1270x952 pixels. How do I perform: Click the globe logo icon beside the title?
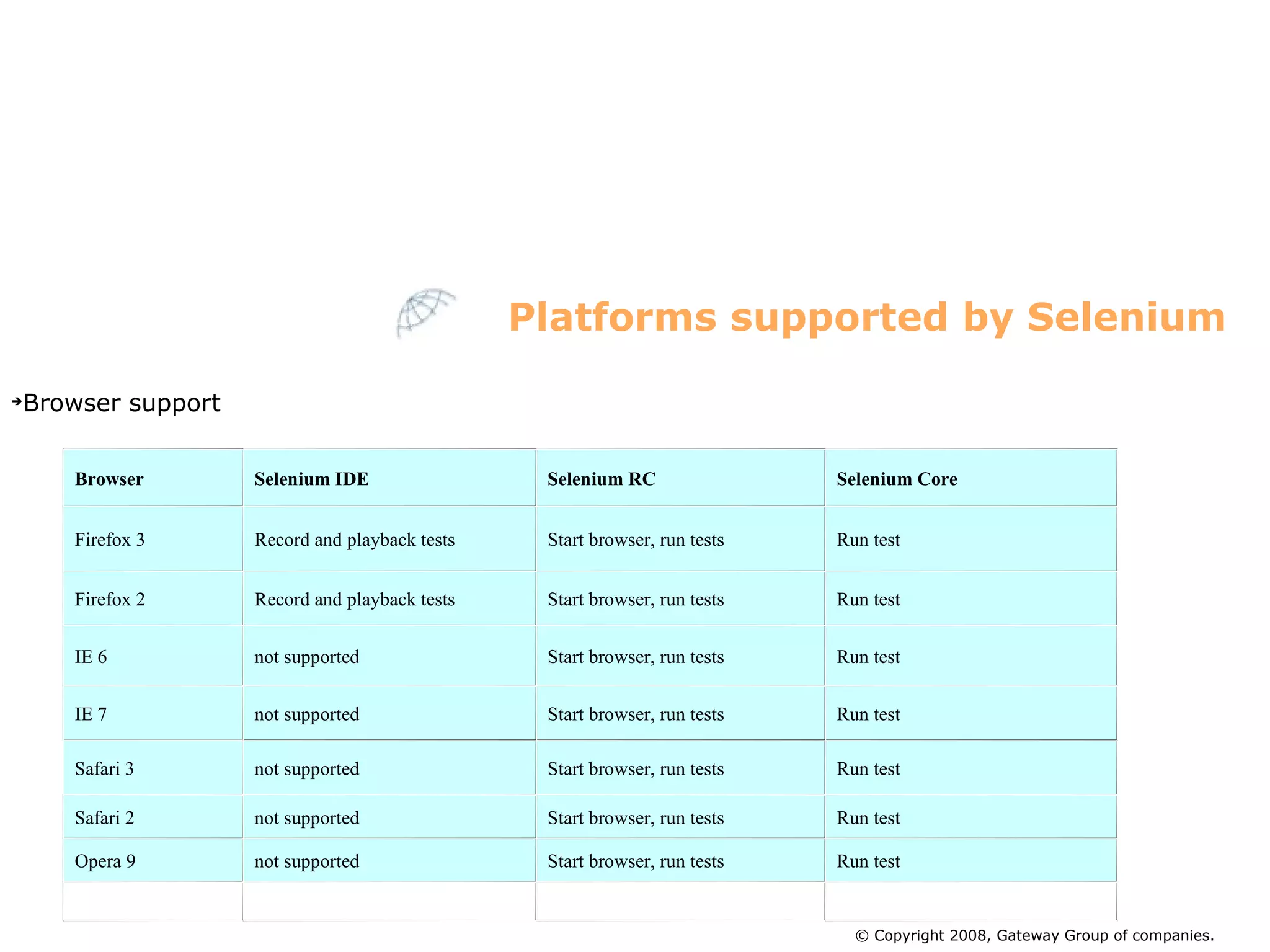coord(426,313)
